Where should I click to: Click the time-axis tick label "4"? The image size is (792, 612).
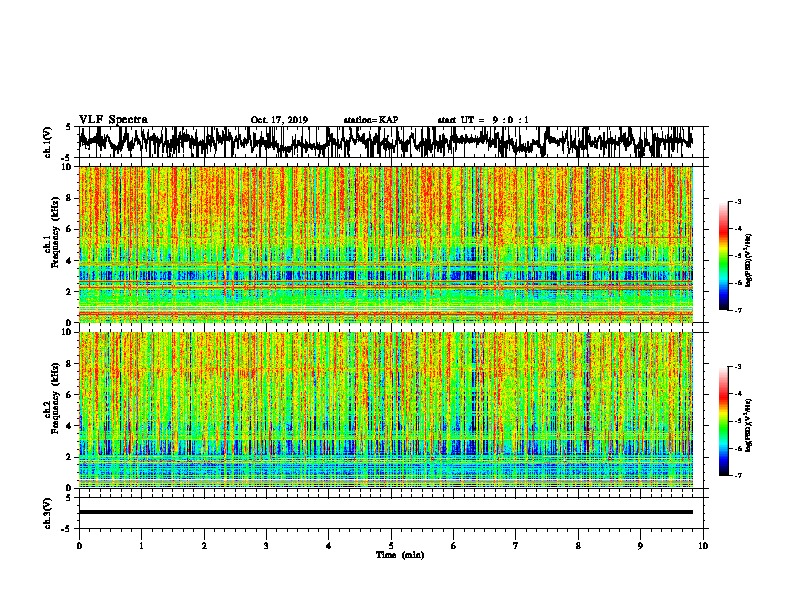pos(329,545)
